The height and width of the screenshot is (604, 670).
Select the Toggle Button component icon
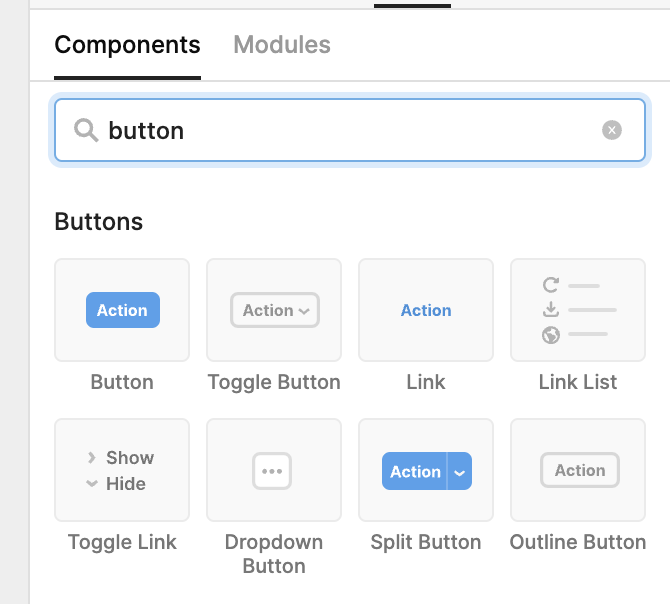tap(274, 310)
